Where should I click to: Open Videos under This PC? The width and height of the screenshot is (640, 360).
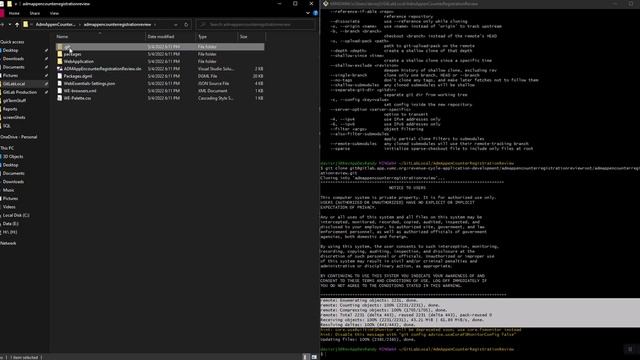point(9,207)
